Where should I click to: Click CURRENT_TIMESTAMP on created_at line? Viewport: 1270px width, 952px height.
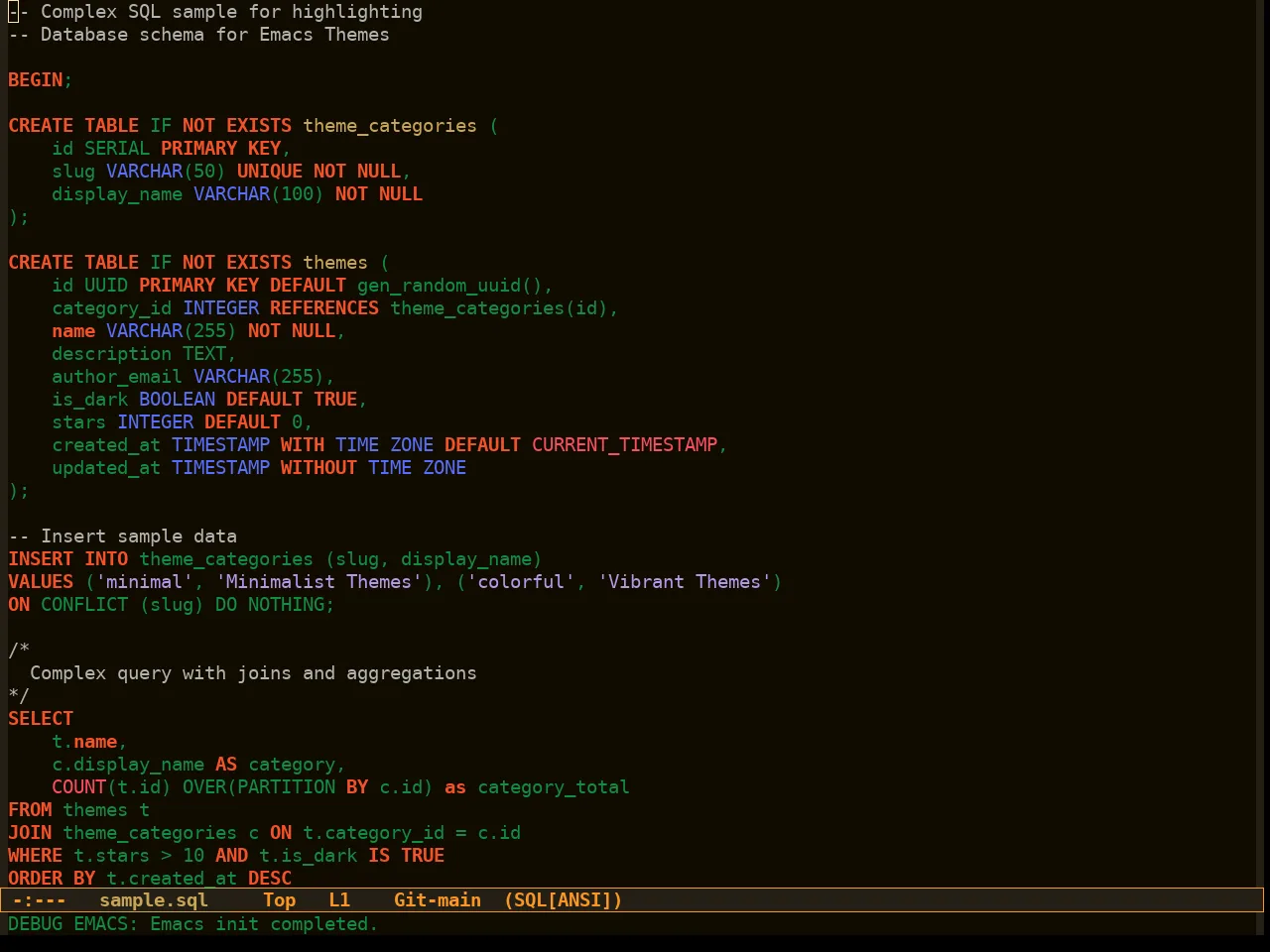click(624, 445)
